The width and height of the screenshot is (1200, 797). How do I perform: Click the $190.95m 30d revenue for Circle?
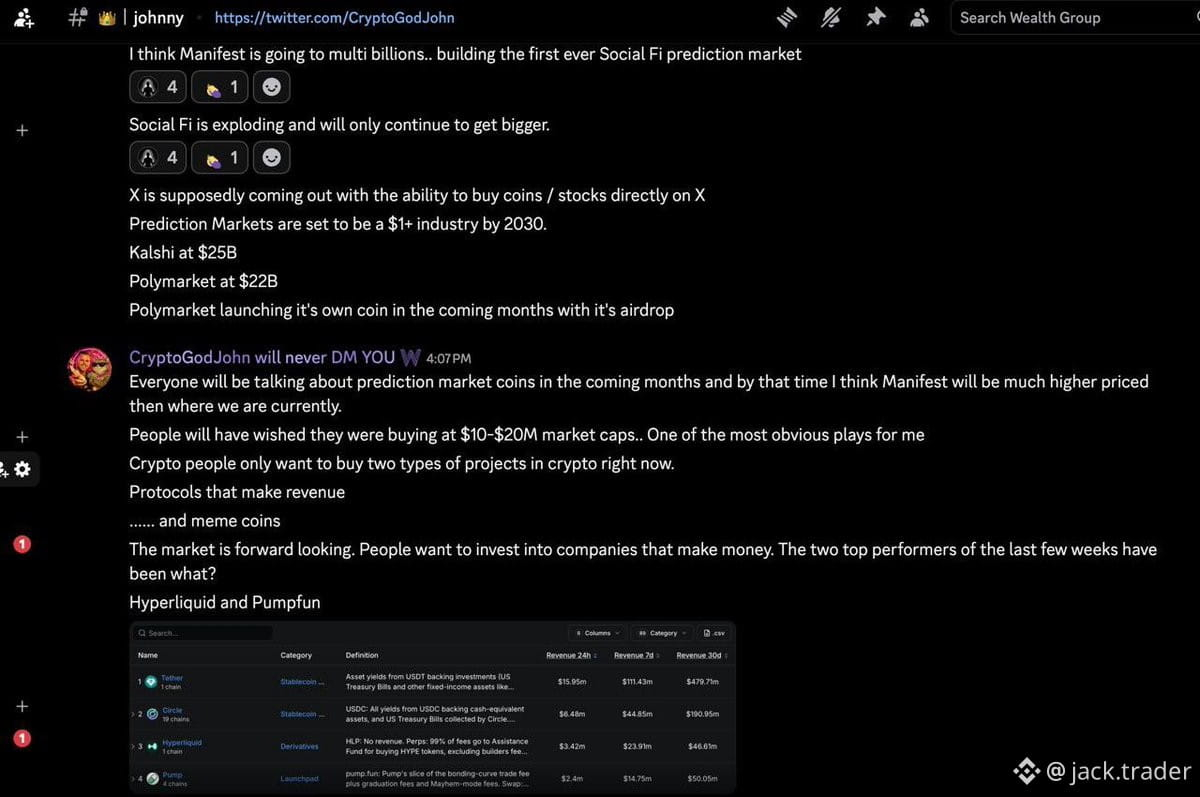tap(703, 714)
